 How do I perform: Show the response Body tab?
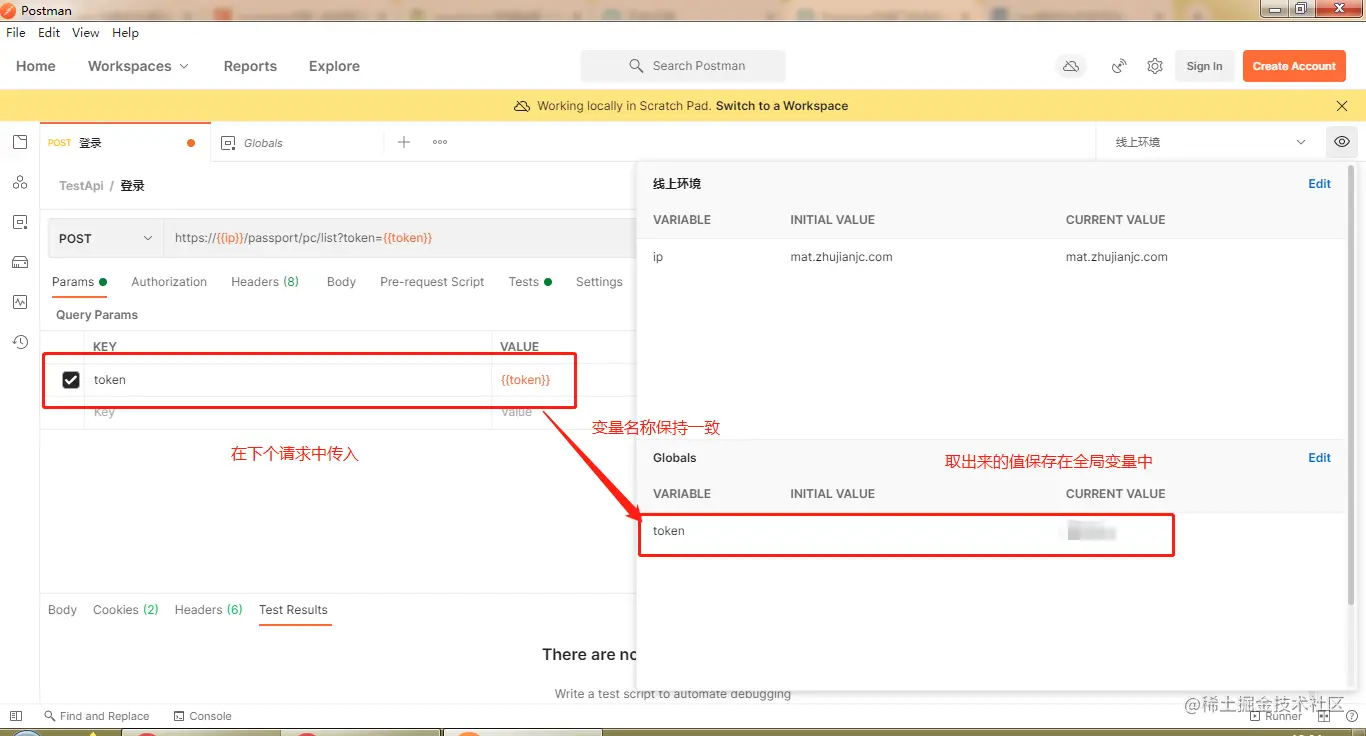62,610
